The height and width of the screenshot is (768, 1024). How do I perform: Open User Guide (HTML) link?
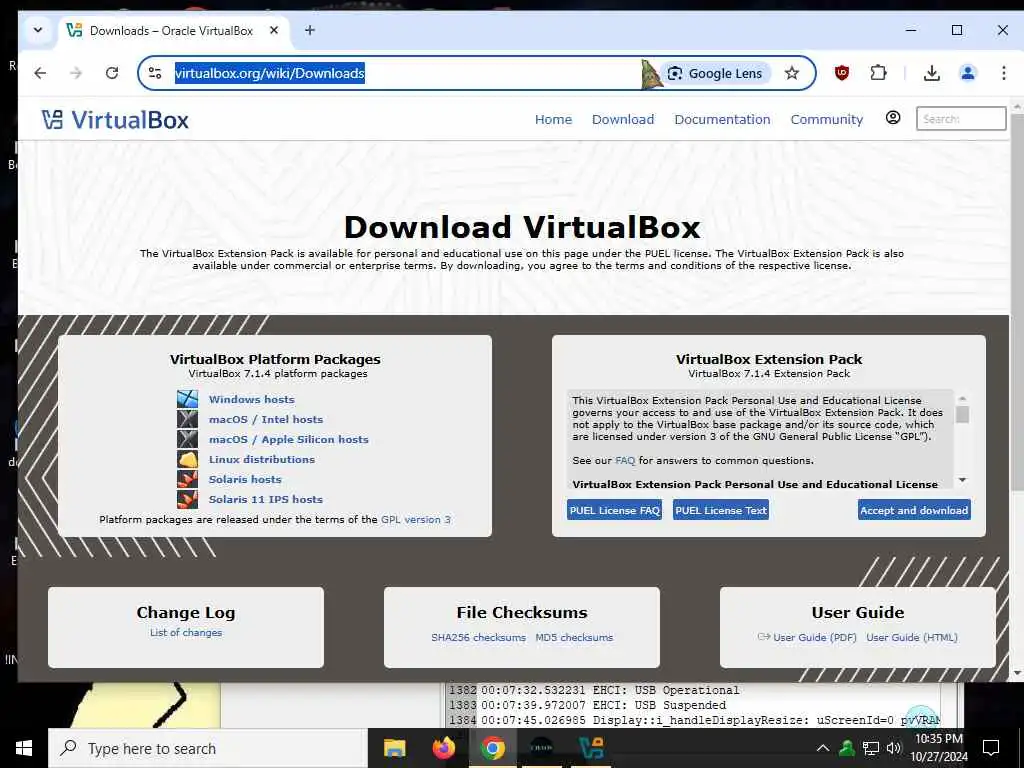pyautogui.click(x=912, y=637)
